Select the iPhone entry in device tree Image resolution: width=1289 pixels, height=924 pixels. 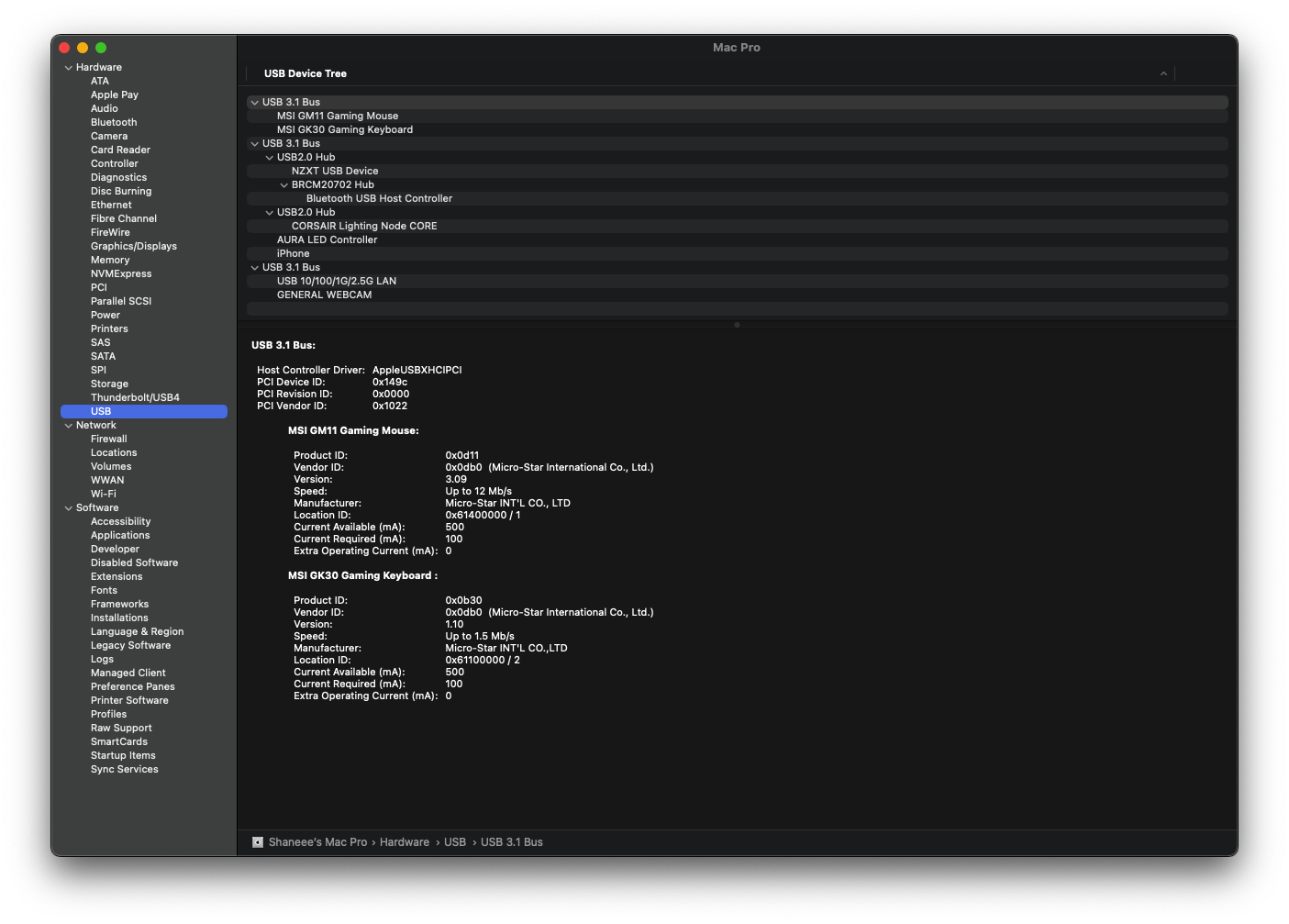click(293, 253)
